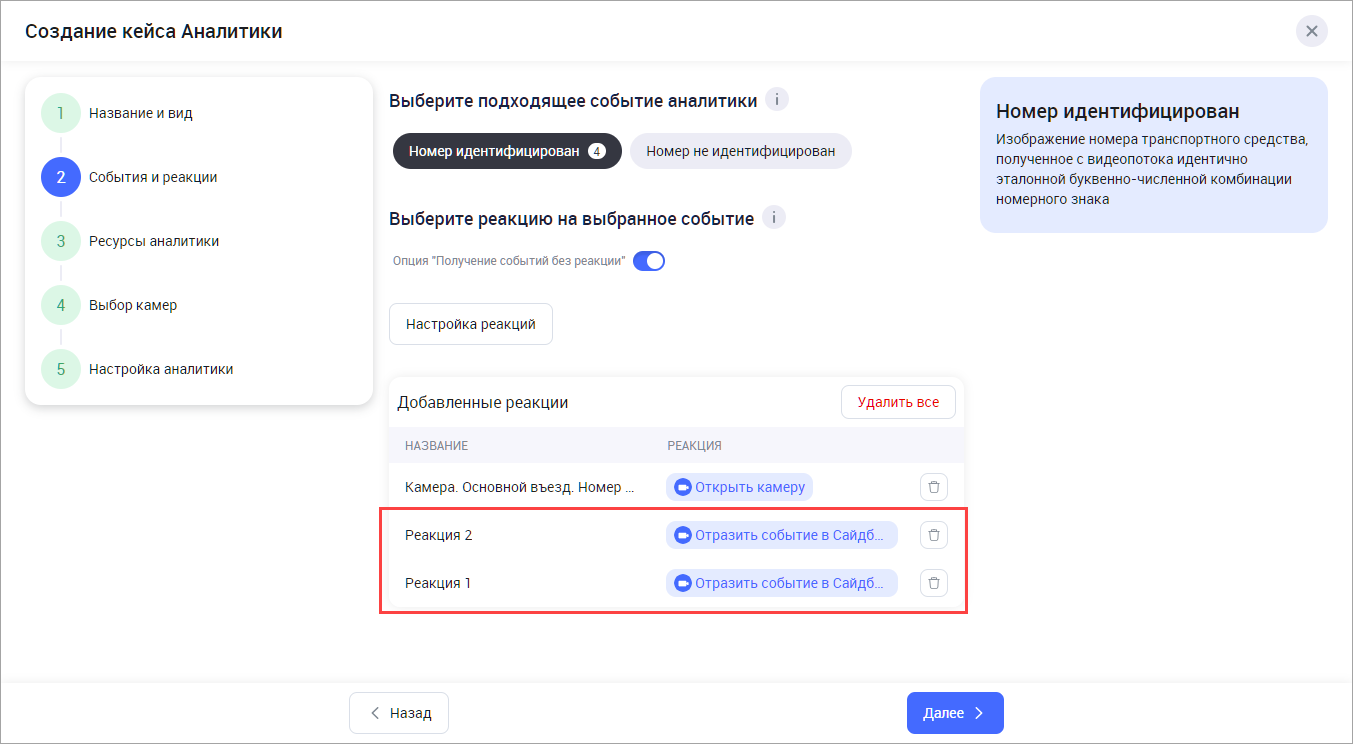Image resolution: width=1353 pixels, height=744 pixels.
Task: Delete the Реакция 1 row
Action: coord(933,583)
